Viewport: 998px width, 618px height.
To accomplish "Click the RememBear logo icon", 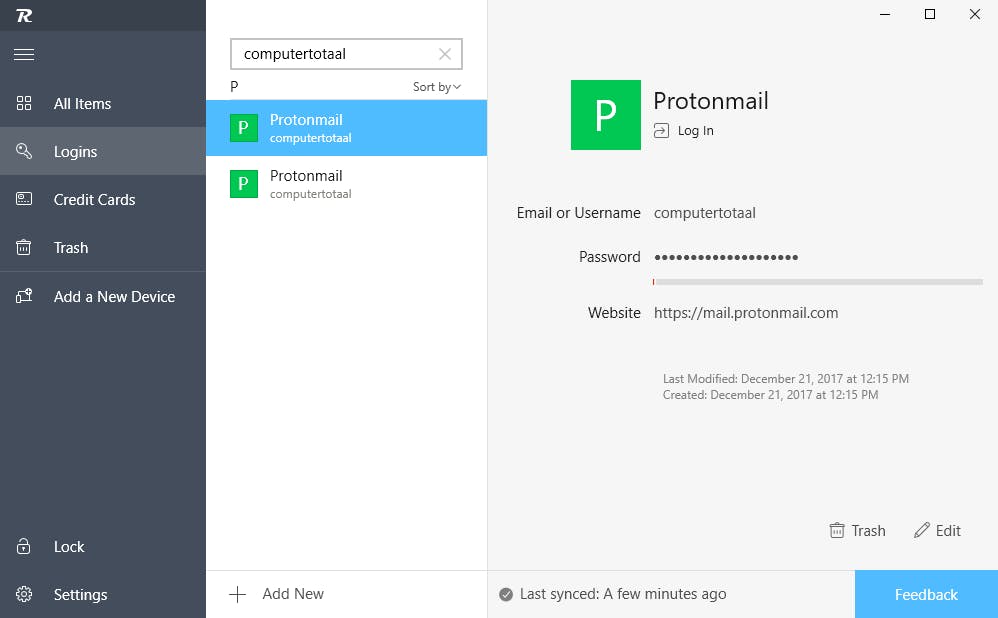I will (24, 15).
